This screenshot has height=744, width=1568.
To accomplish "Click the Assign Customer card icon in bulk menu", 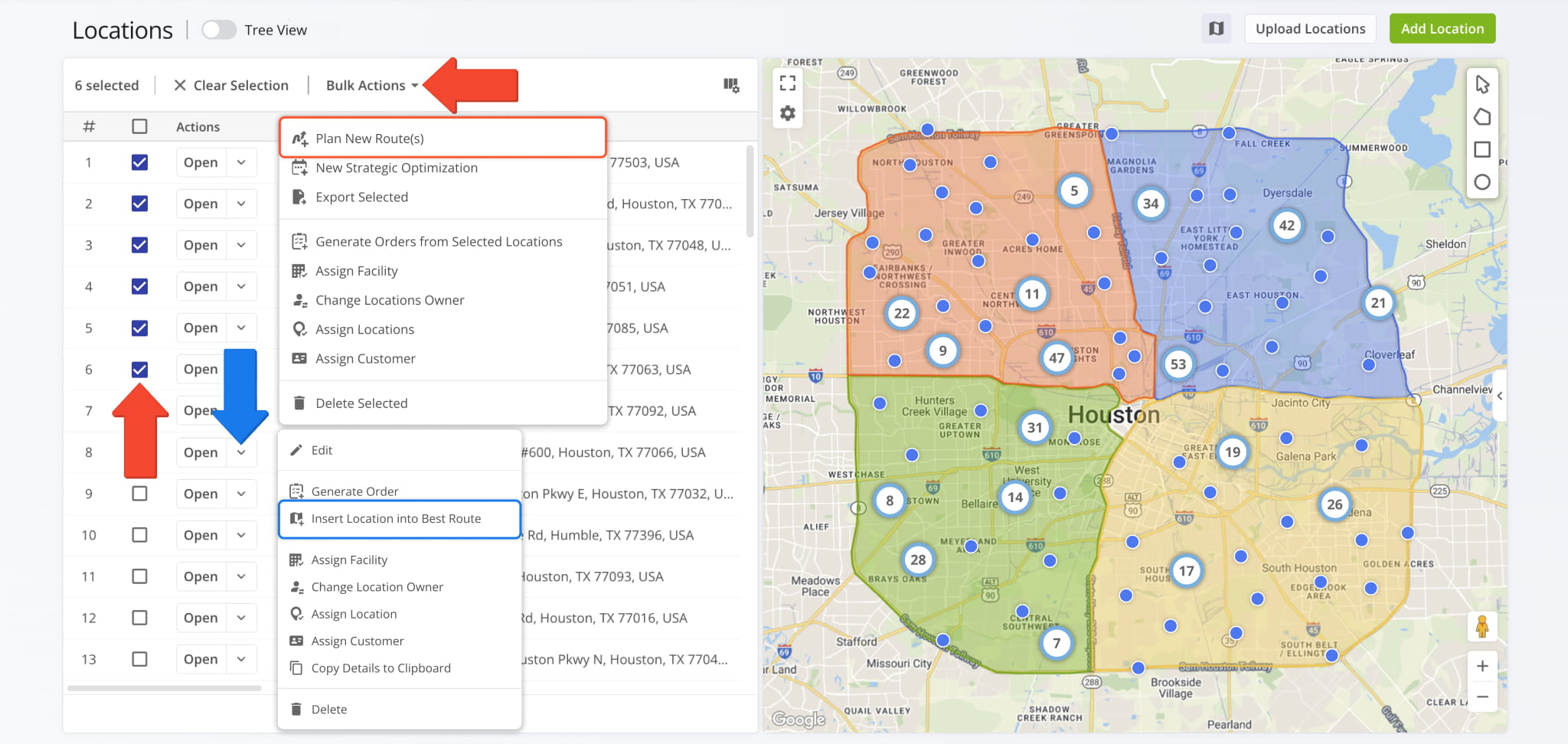I will [x=299, y=358].
